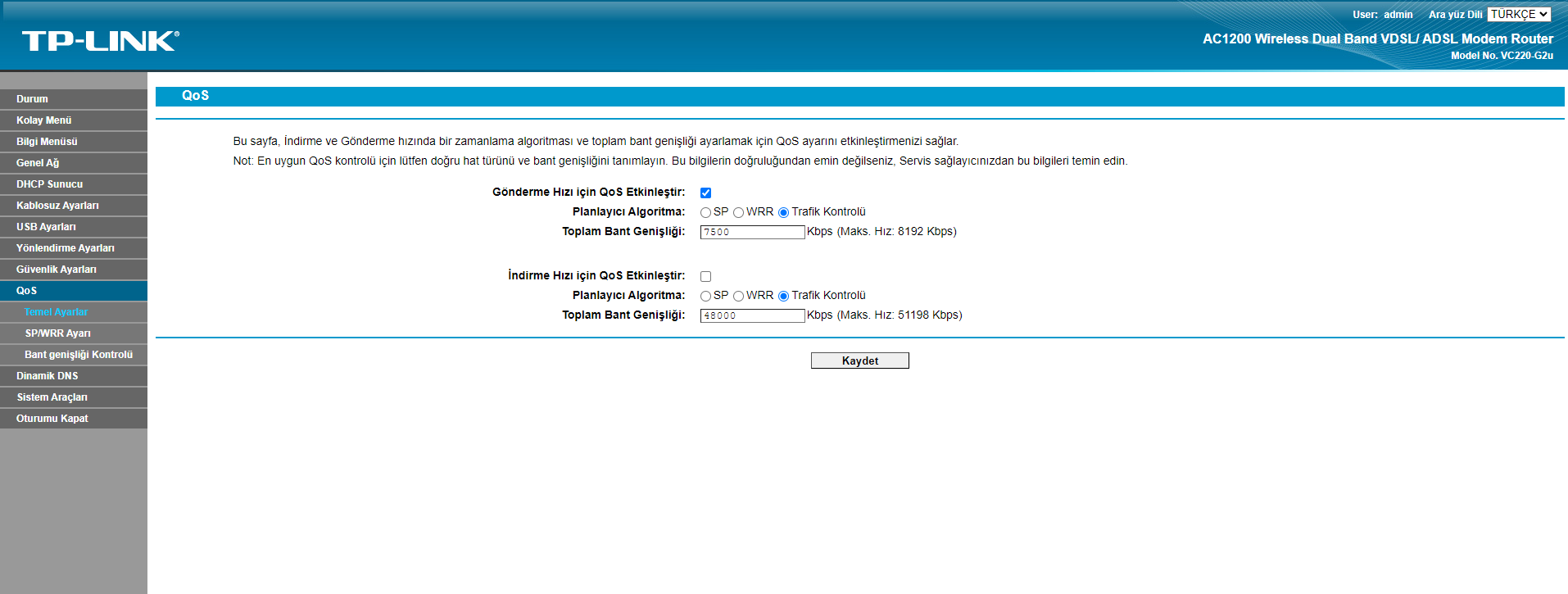
Task: Click the 'Ara yüz Dili' label
Action: [x=1456, y=15]
